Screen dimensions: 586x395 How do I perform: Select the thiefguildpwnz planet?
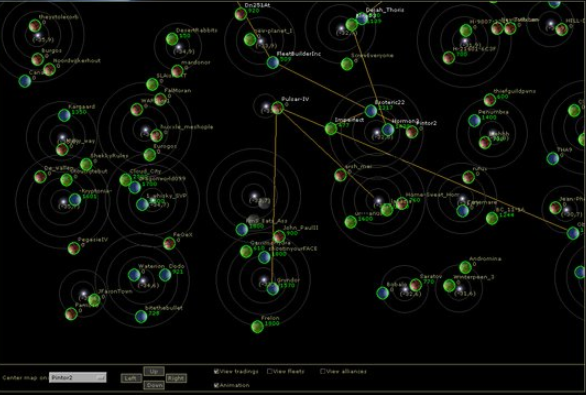(x=490, y=100)
